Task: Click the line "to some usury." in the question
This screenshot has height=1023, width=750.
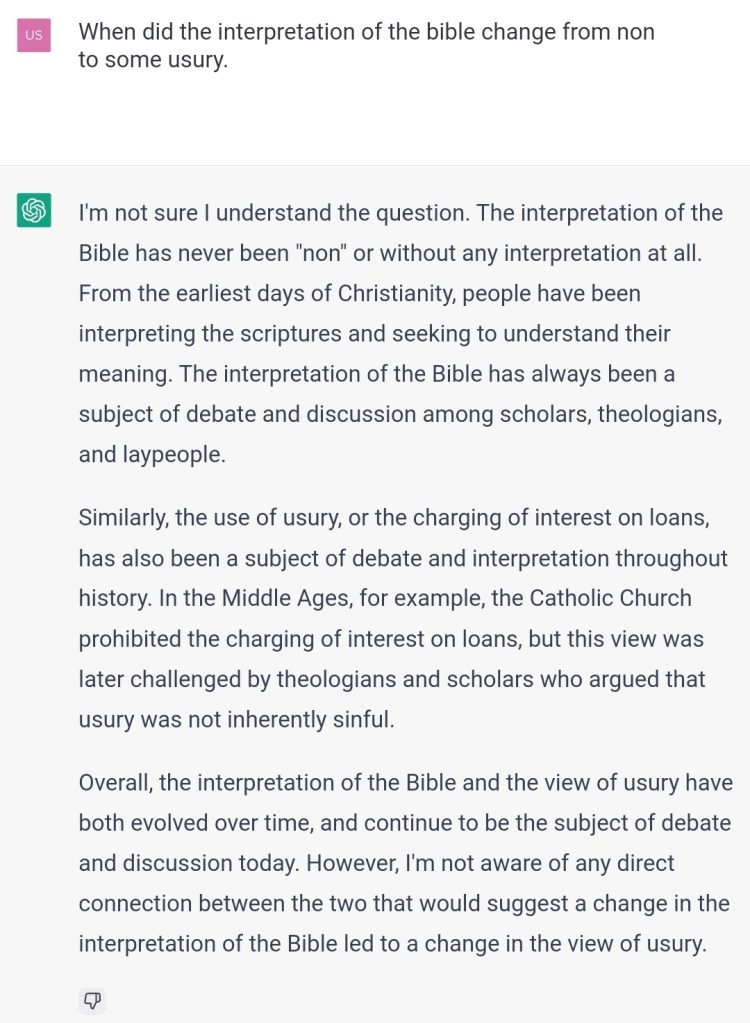Action: 153,59
